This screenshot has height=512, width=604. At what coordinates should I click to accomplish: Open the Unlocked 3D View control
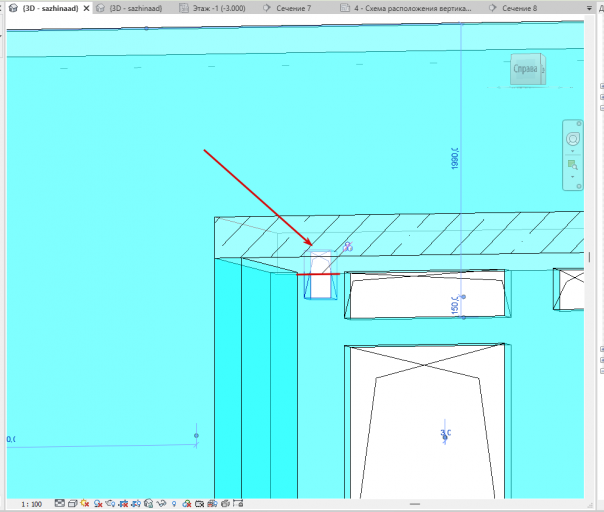pyautogui.click(x=149, y=504)
